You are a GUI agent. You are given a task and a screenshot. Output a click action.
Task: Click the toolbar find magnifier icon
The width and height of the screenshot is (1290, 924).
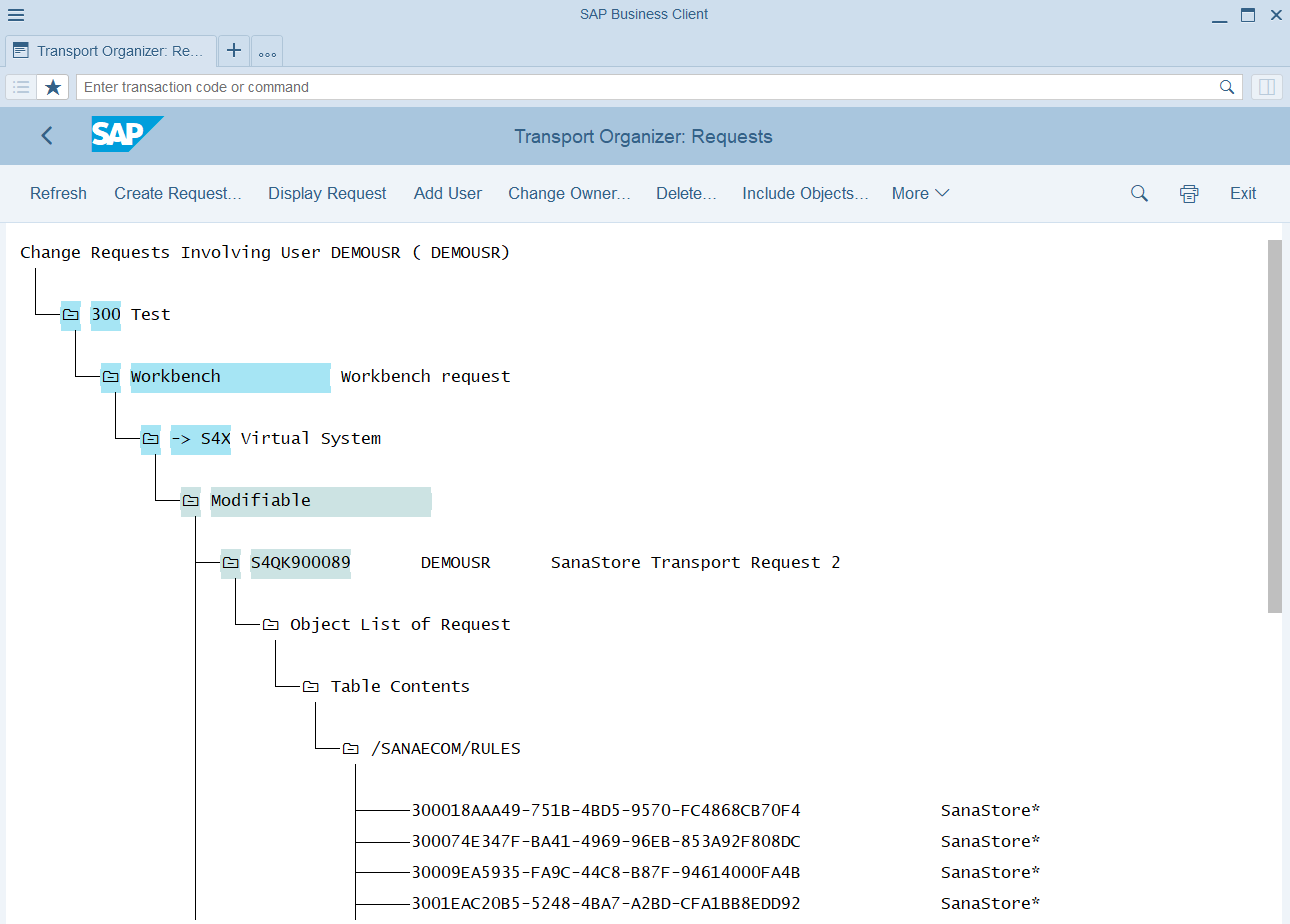pos(1139,193)
